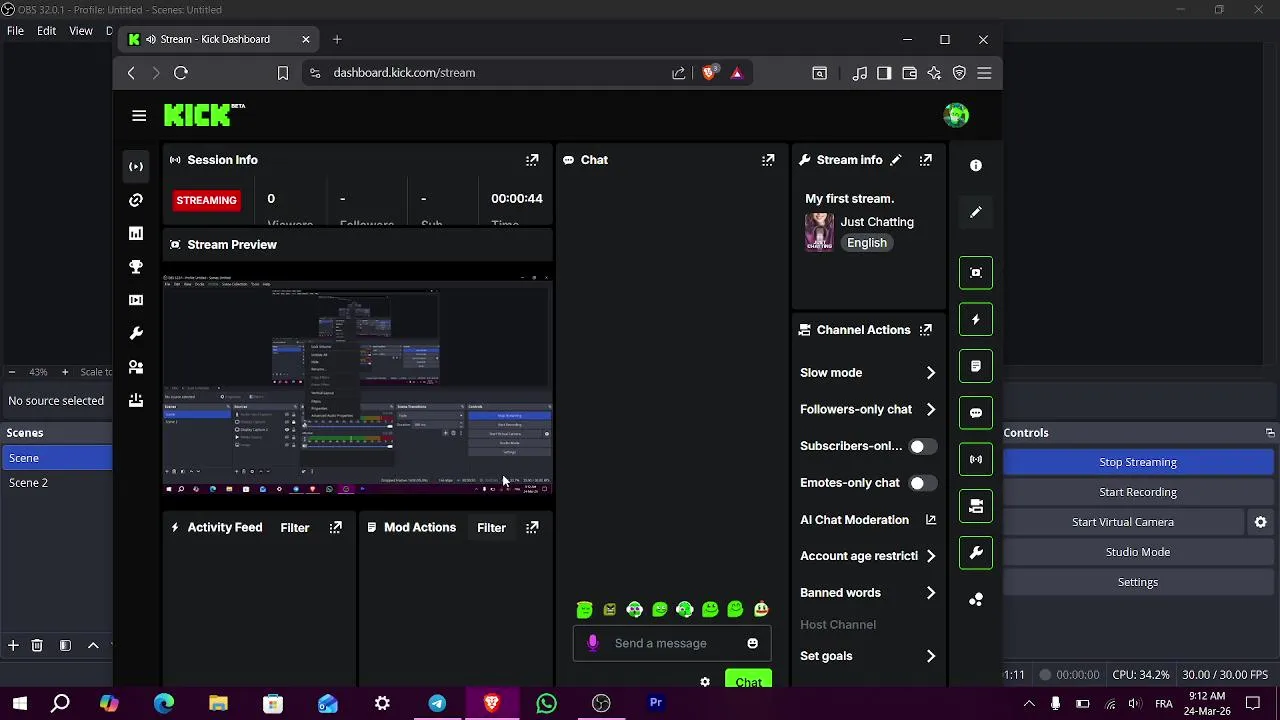Expand Set goals options

click(931, 656)
